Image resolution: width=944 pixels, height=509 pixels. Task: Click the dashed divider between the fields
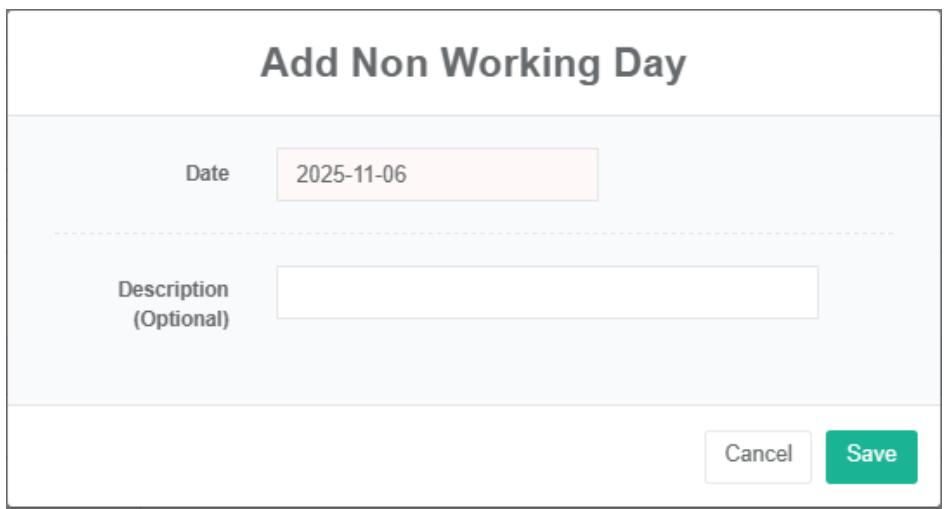pyautogui.click(x=473, y=233)
